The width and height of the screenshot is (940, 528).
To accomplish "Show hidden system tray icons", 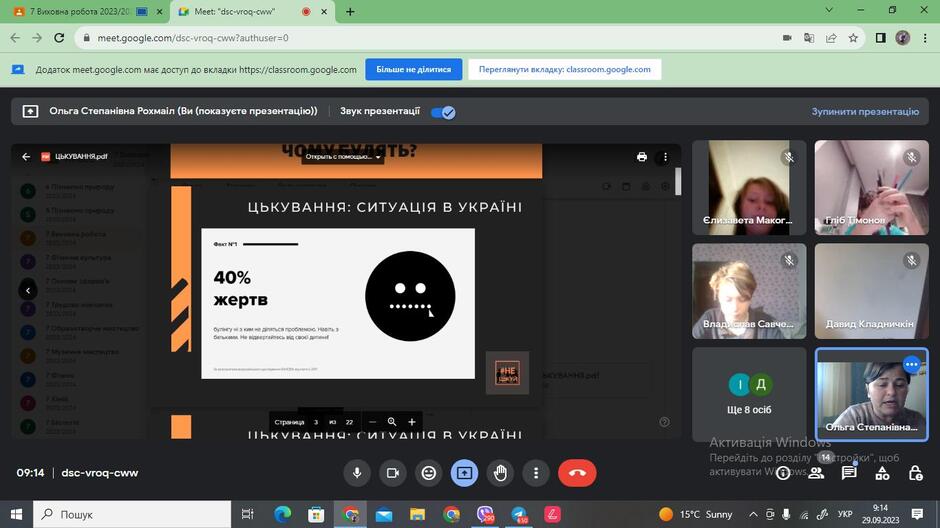I will (753, 514).
